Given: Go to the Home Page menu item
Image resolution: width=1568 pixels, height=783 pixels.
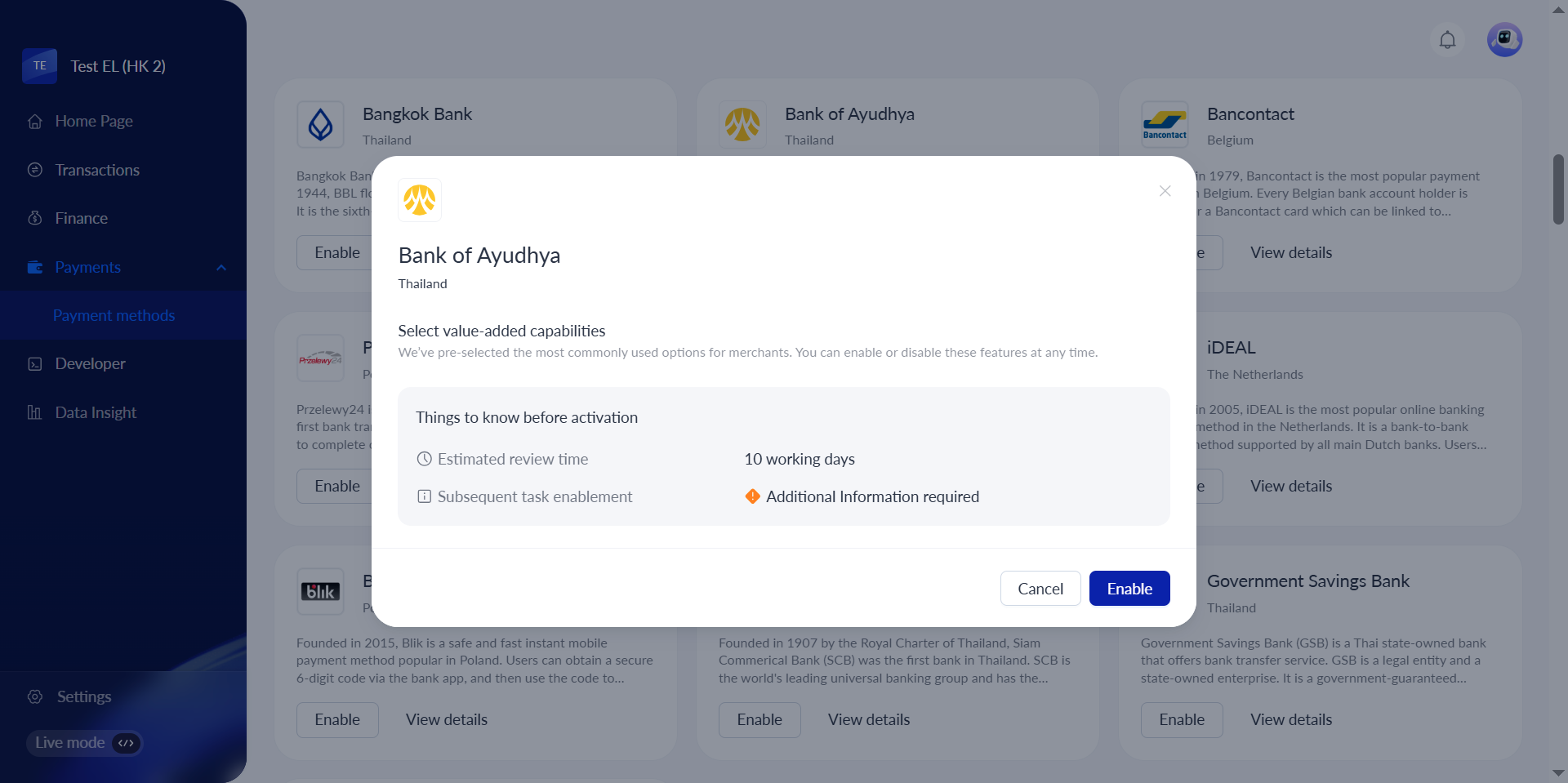Looking at the screenshot, I should click(94, 121).
